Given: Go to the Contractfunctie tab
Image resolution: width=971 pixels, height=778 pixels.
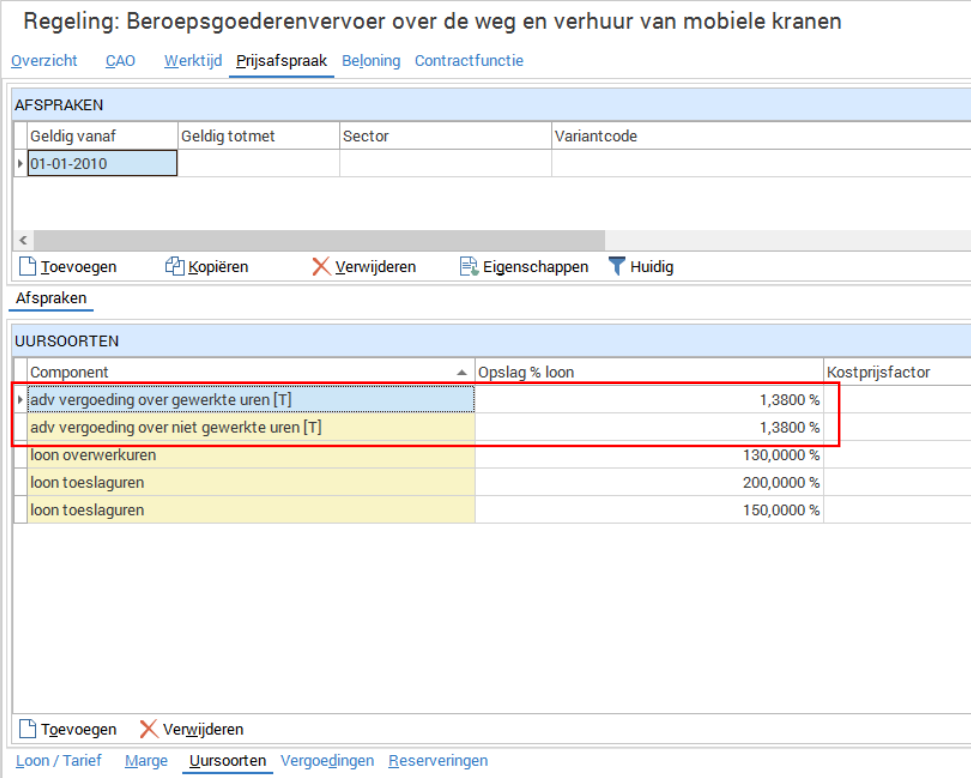Looking at the screenshot, I should [468, 61].
